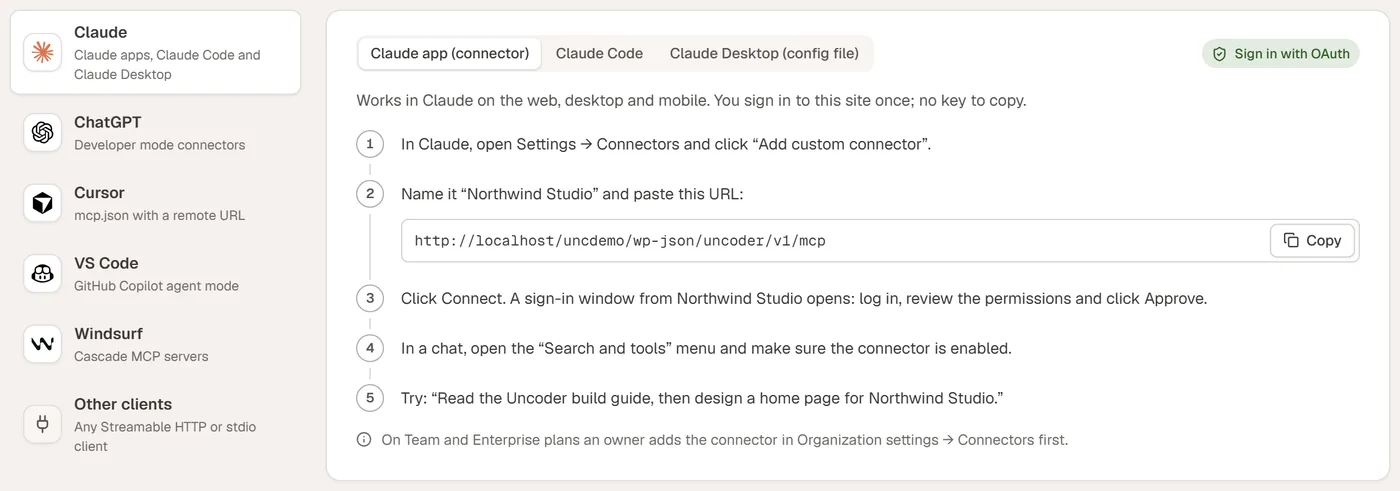The image size is (1400, 491).
Task: Select the Windsurf client heading
Action: 108,334
